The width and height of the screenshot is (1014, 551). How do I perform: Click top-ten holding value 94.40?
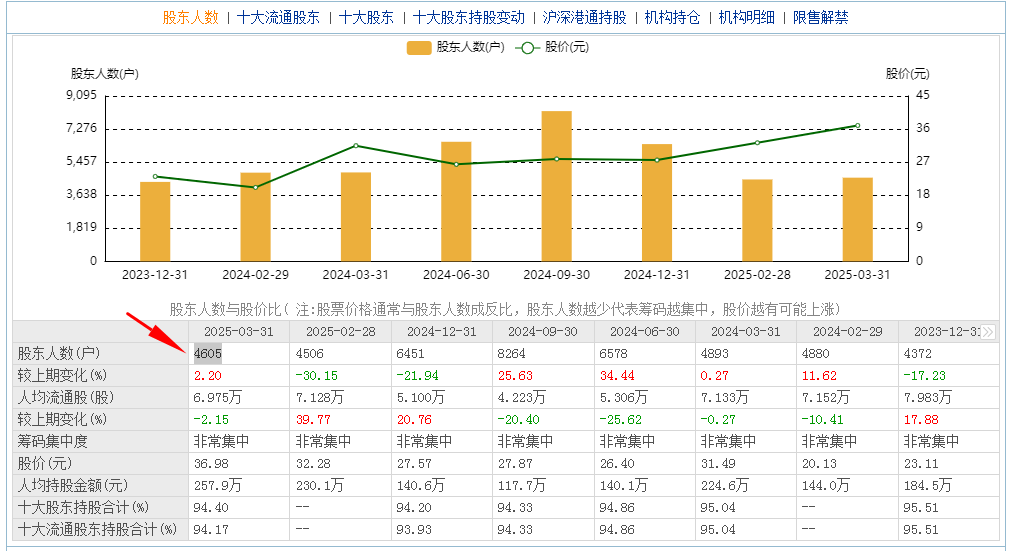coord(211,508)
